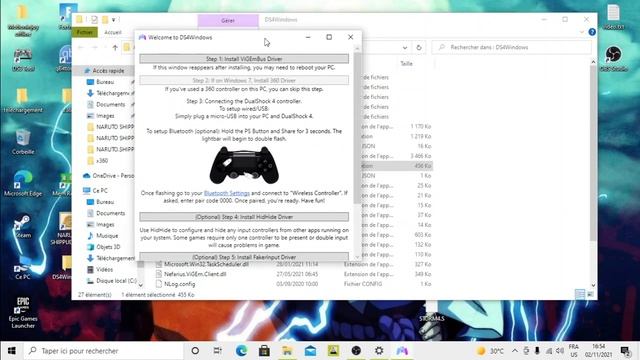Open Objets 3D under Ce PC

pyautogui.click(x=108, y=247)
